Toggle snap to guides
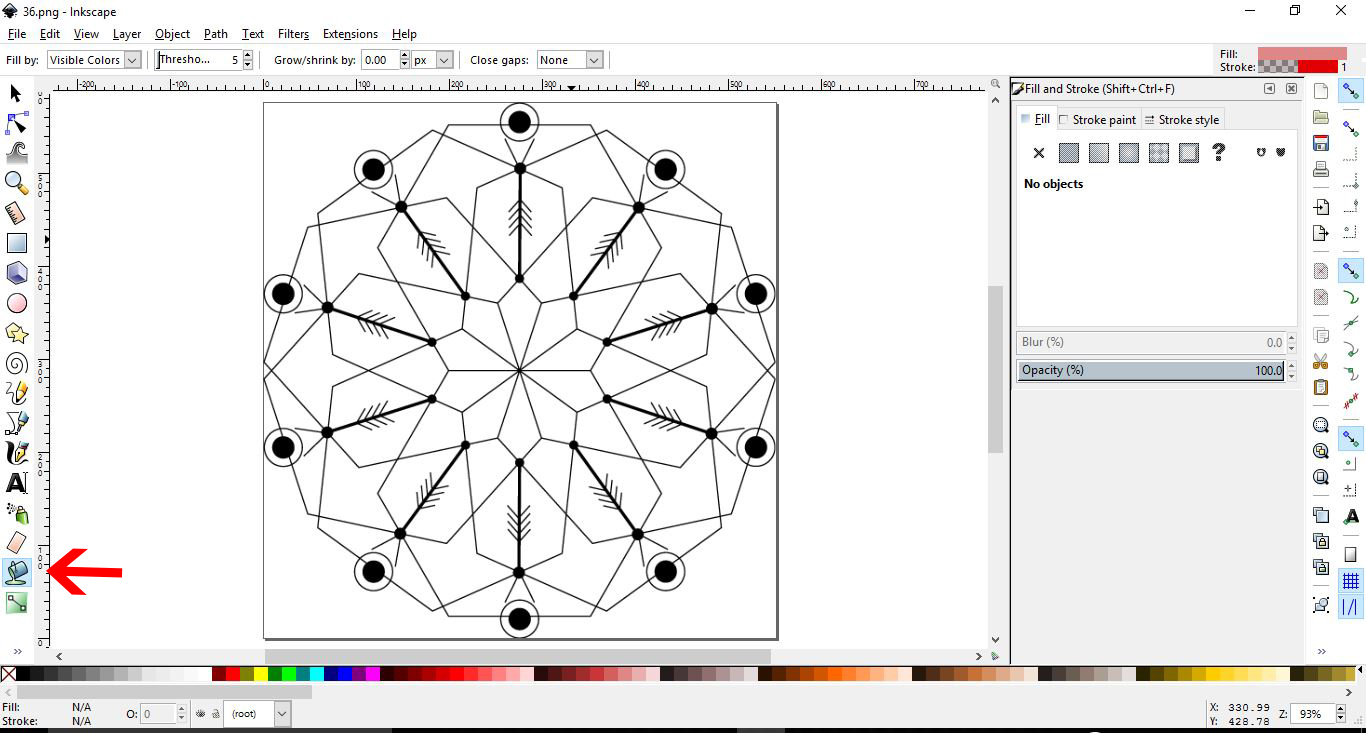This screenshot has width=1366, height=733. pos(1351,607)
